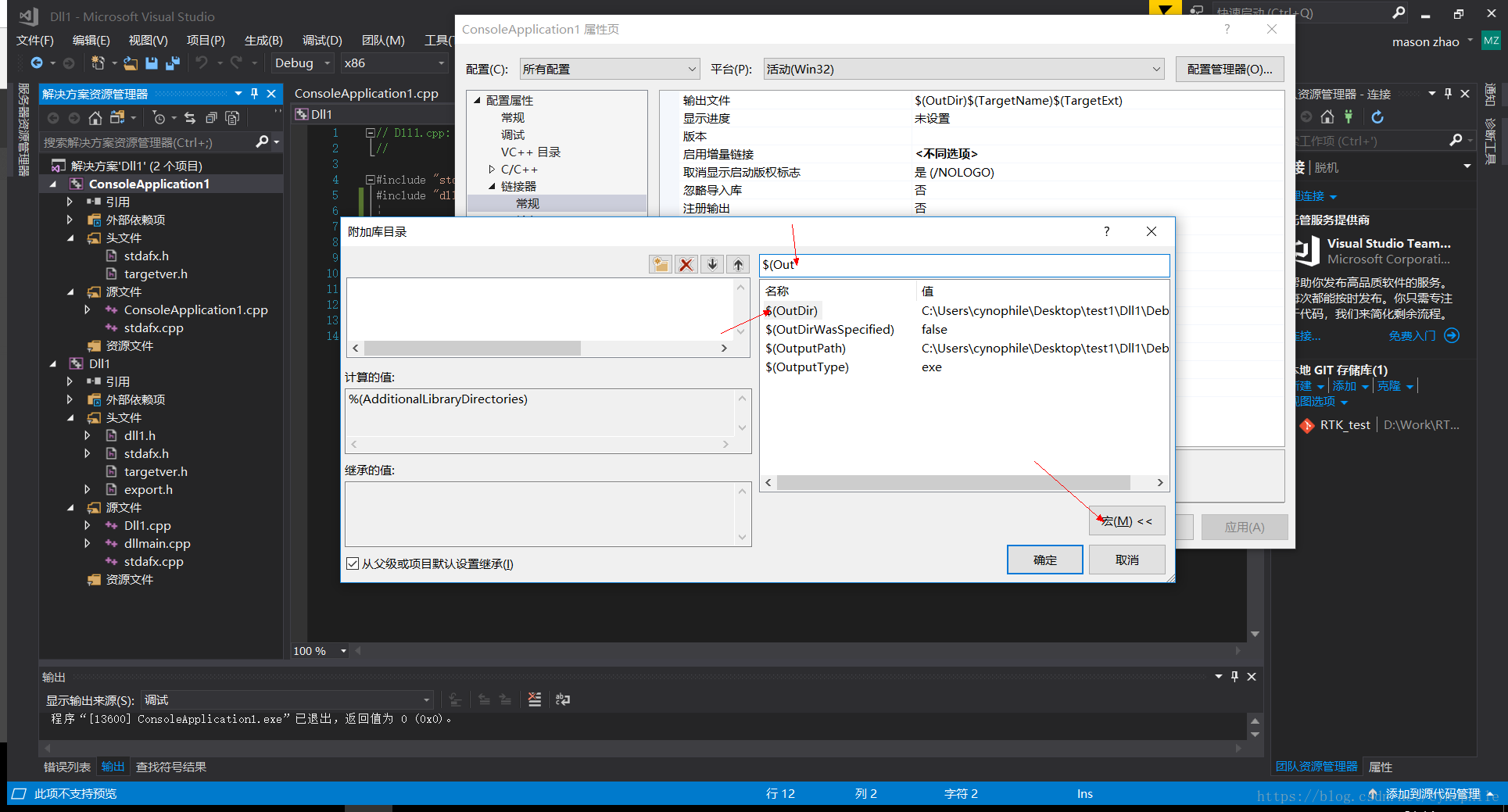Viewport: 1508px width, 812px height.
Task: Click the 免费入门 link in Team Explorer
Action: 1412,335
